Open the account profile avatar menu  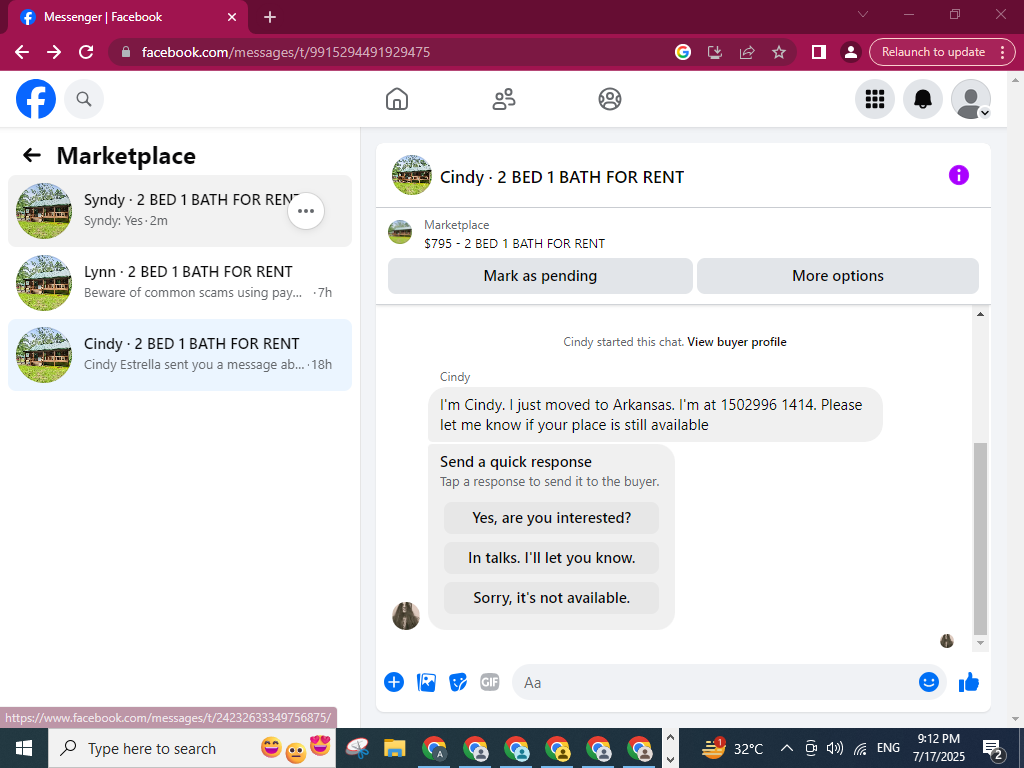[971, 99]
